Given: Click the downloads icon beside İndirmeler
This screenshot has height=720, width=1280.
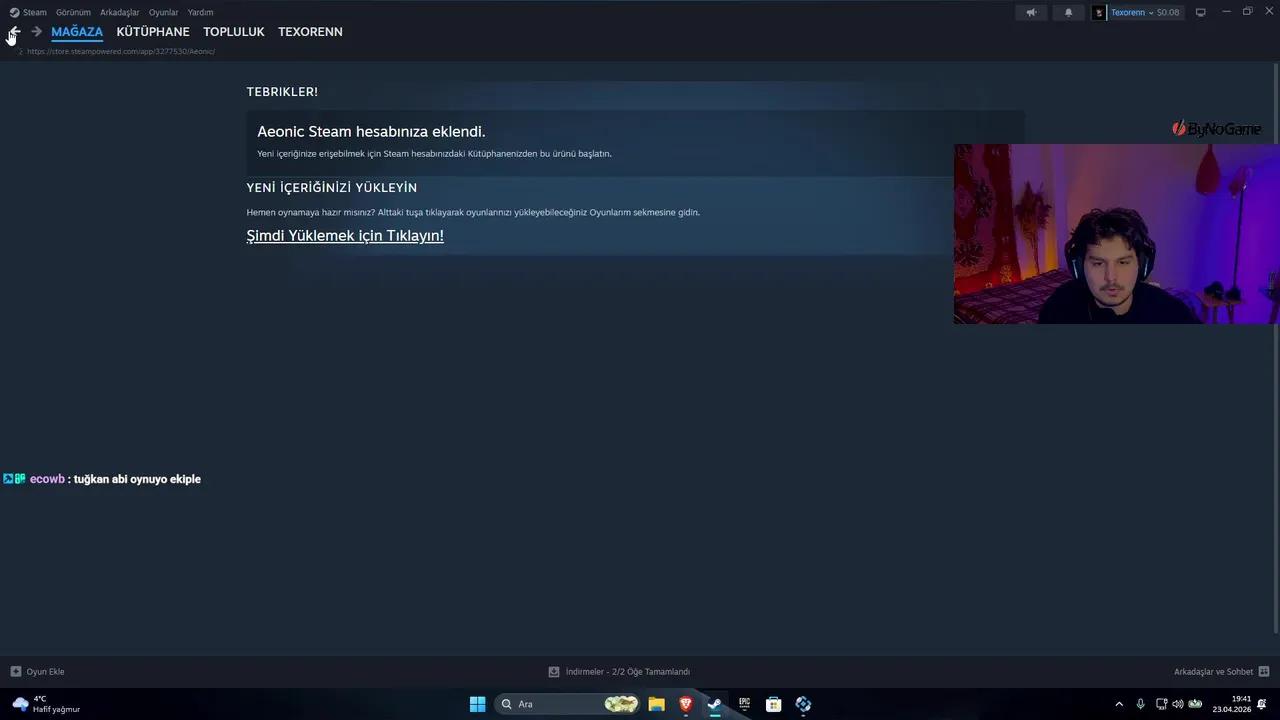Looking at the screenshot, I should [x=554, y=672].
